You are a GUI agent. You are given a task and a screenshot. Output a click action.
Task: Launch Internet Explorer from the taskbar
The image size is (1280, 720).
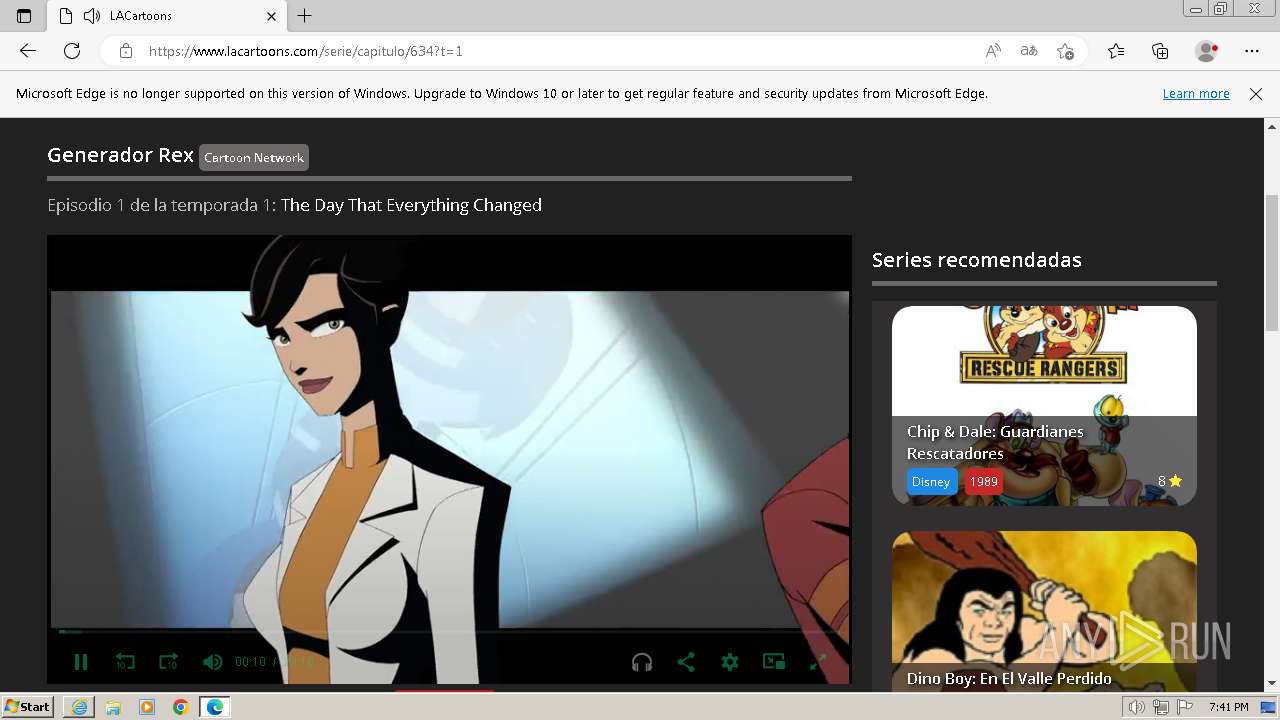click(79, 707)
